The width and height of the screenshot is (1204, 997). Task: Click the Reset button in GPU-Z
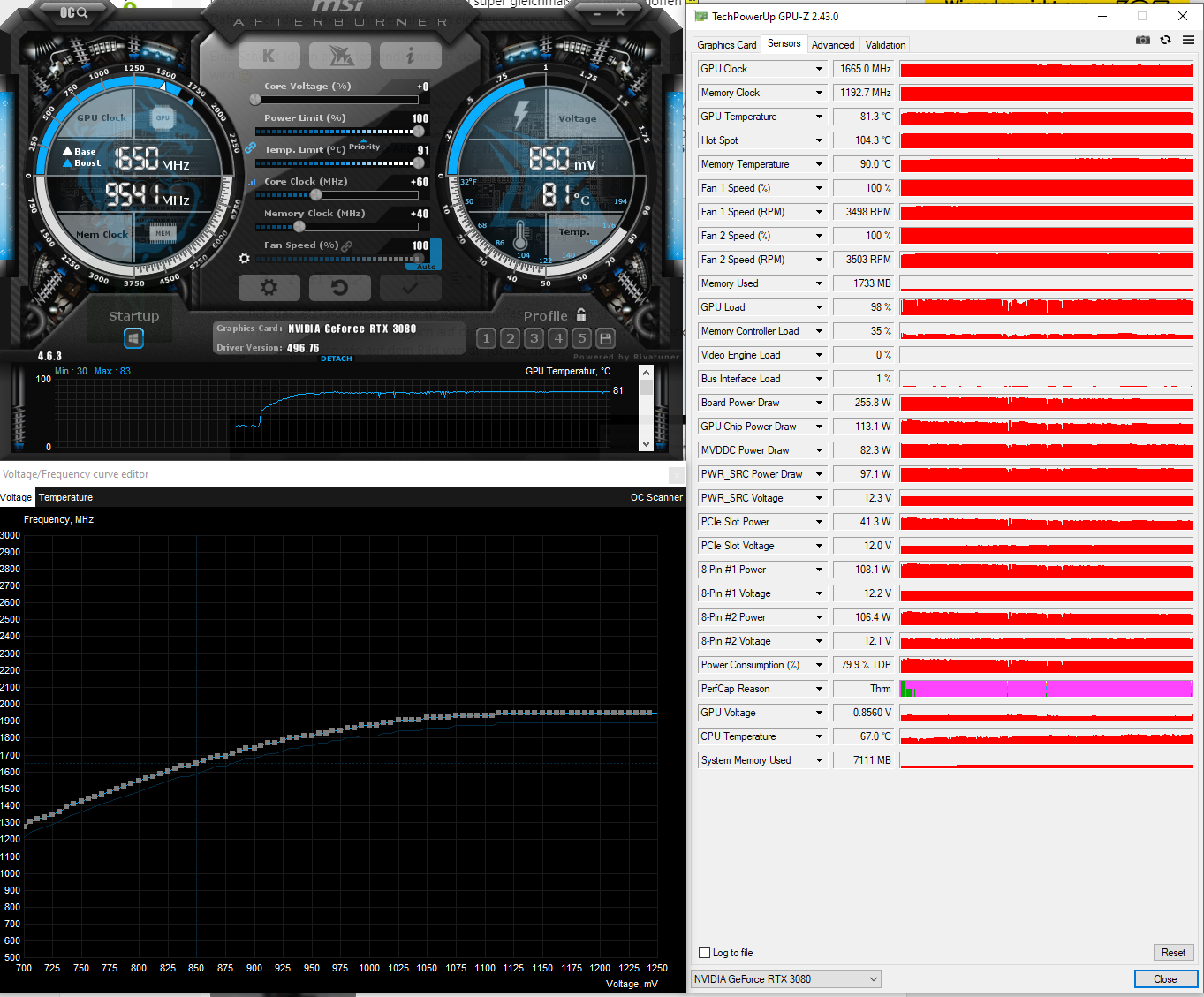(1173, 953)
